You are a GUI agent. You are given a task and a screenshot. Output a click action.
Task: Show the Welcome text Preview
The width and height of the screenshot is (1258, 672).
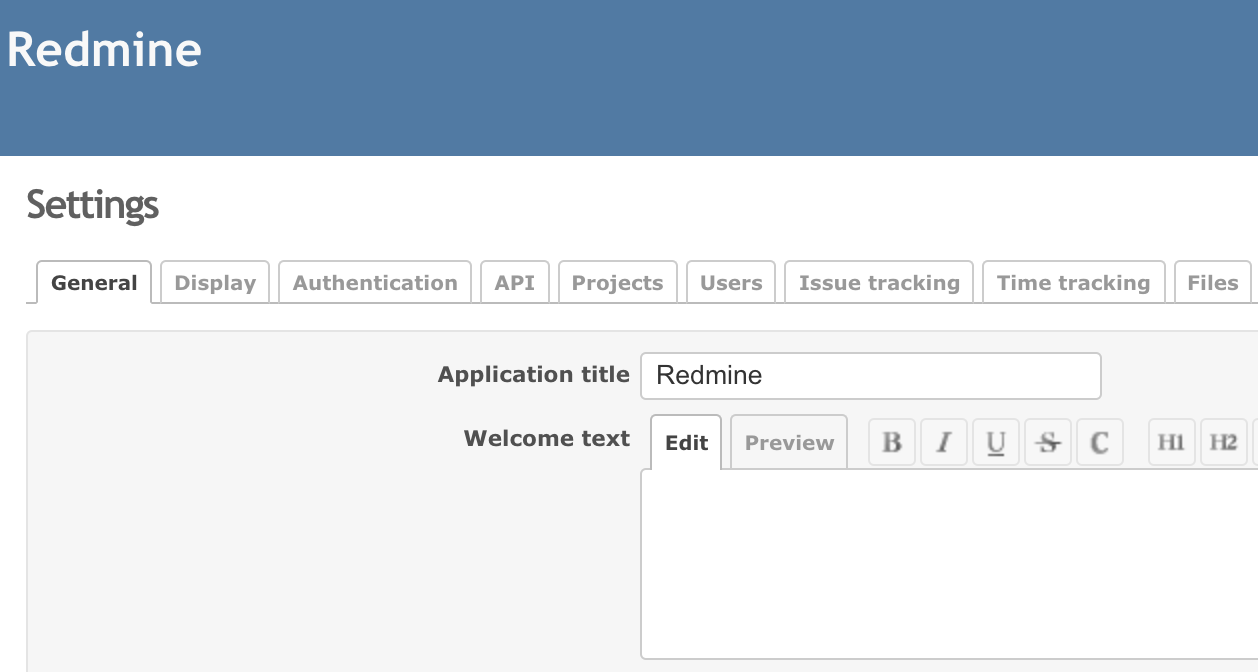click(x=789, y=443)
